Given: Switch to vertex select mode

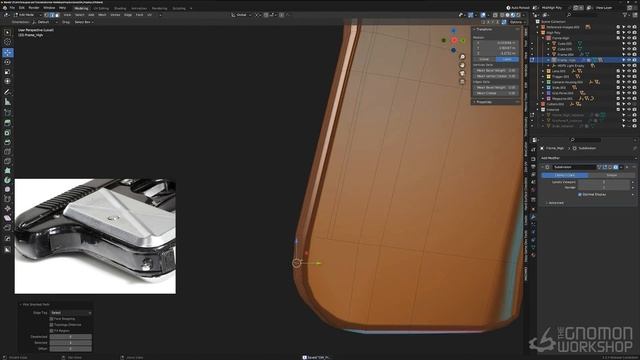Looking at the screenshot, I should 46,15.
